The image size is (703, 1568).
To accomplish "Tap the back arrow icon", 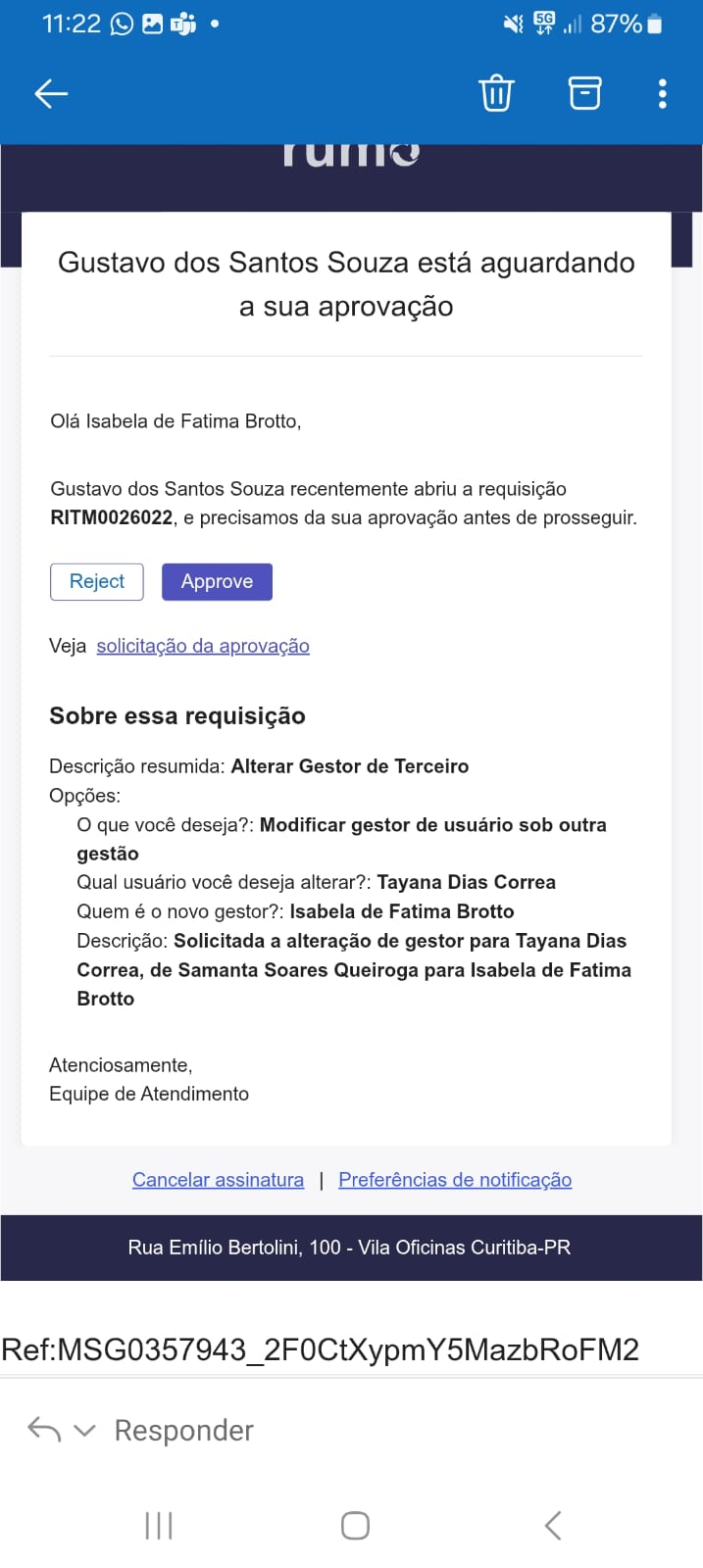I will coord(51,94).
